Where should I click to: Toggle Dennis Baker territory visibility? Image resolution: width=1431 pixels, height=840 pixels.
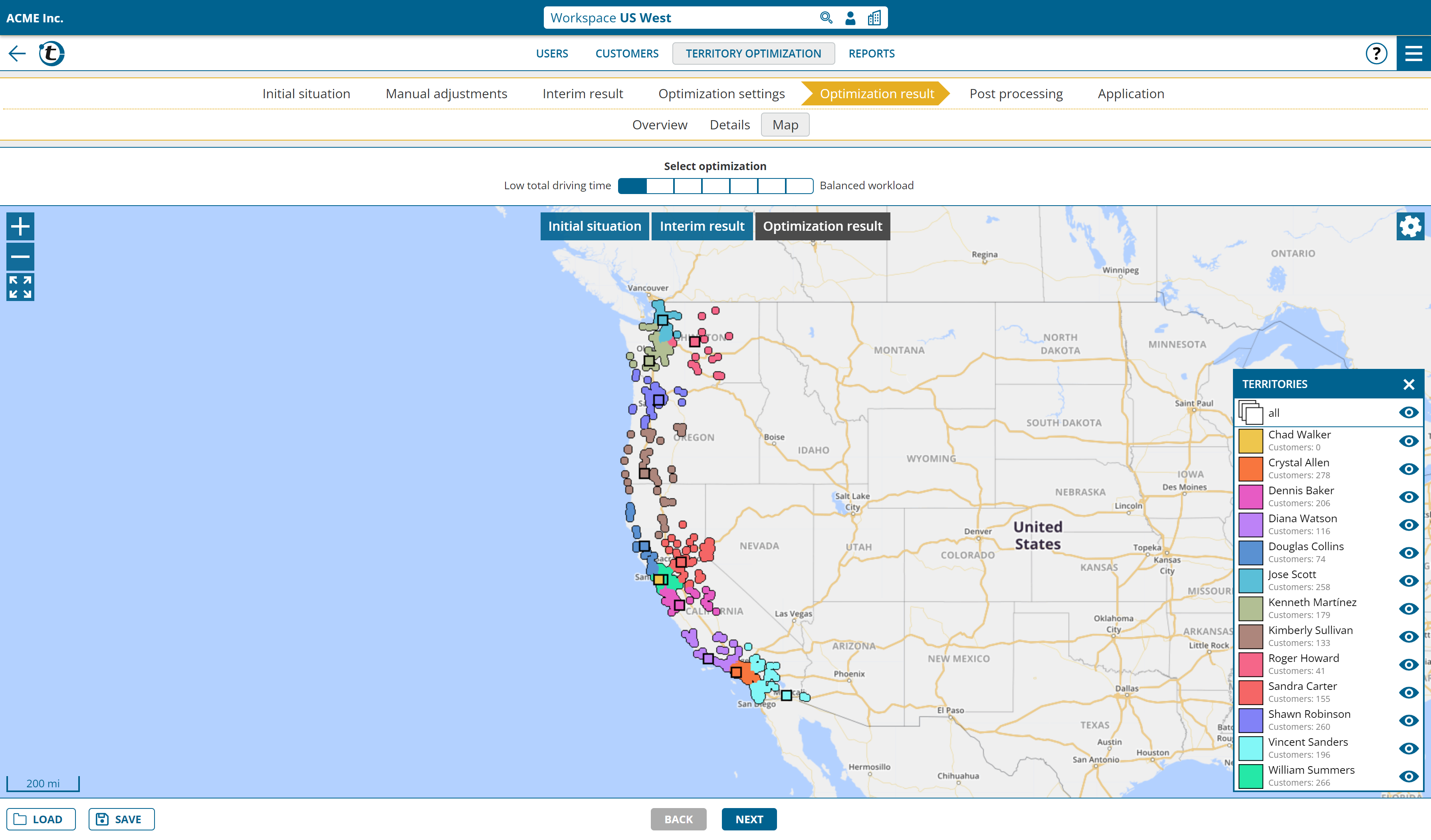(x=1408, y=496)
